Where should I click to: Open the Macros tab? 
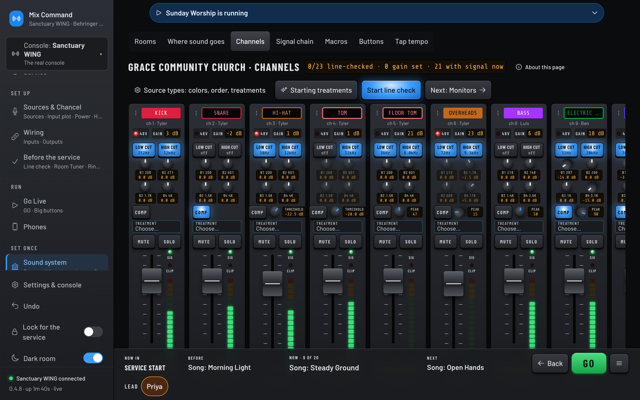coord(336,41)
